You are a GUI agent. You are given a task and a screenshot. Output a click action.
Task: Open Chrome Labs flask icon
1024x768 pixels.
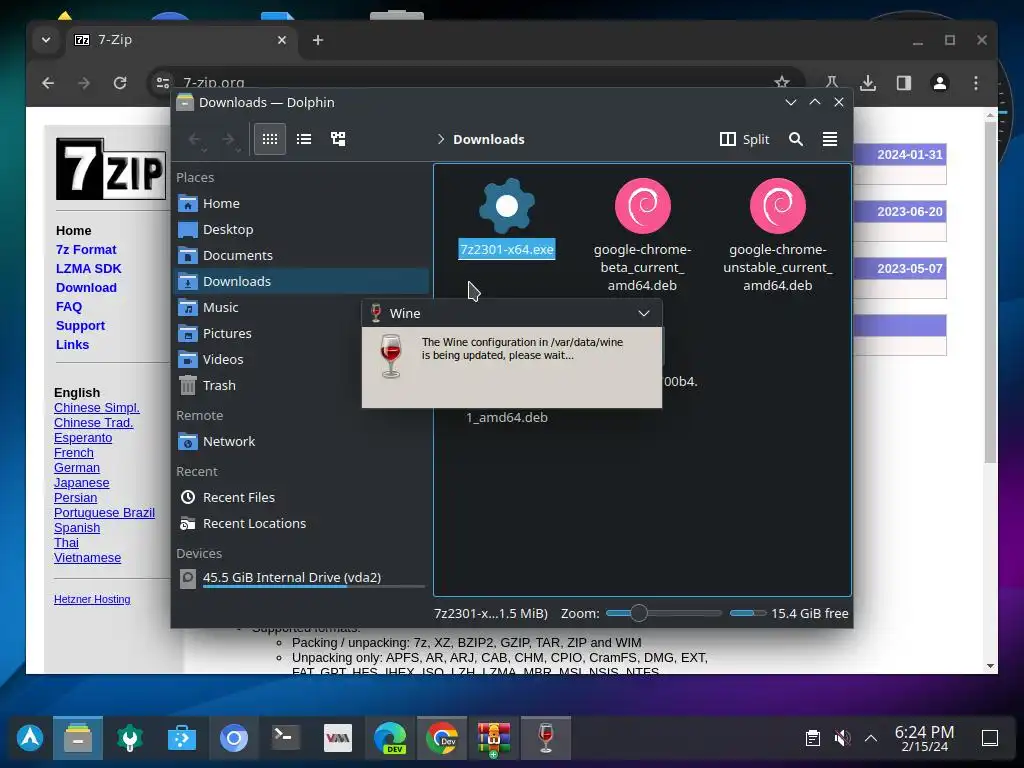832,83
